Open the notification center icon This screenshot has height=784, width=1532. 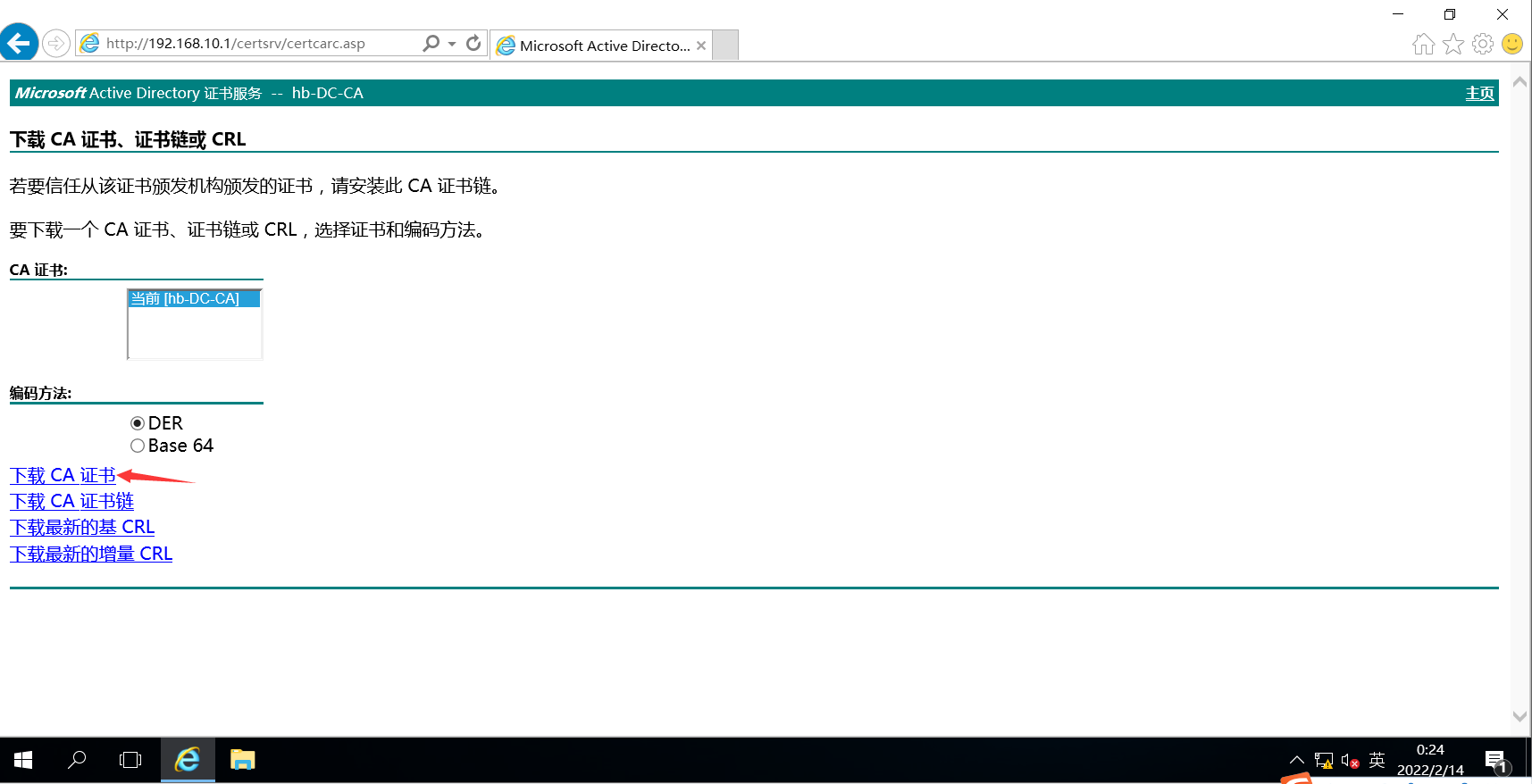[1496, 761]
